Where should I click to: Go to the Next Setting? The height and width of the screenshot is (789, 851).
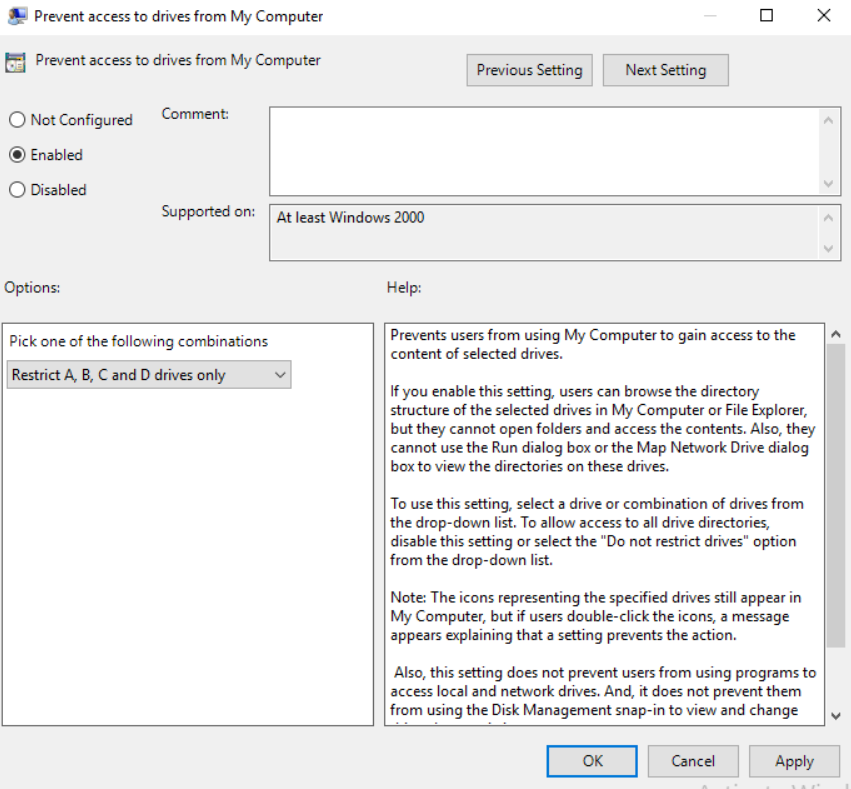point(665,70)
